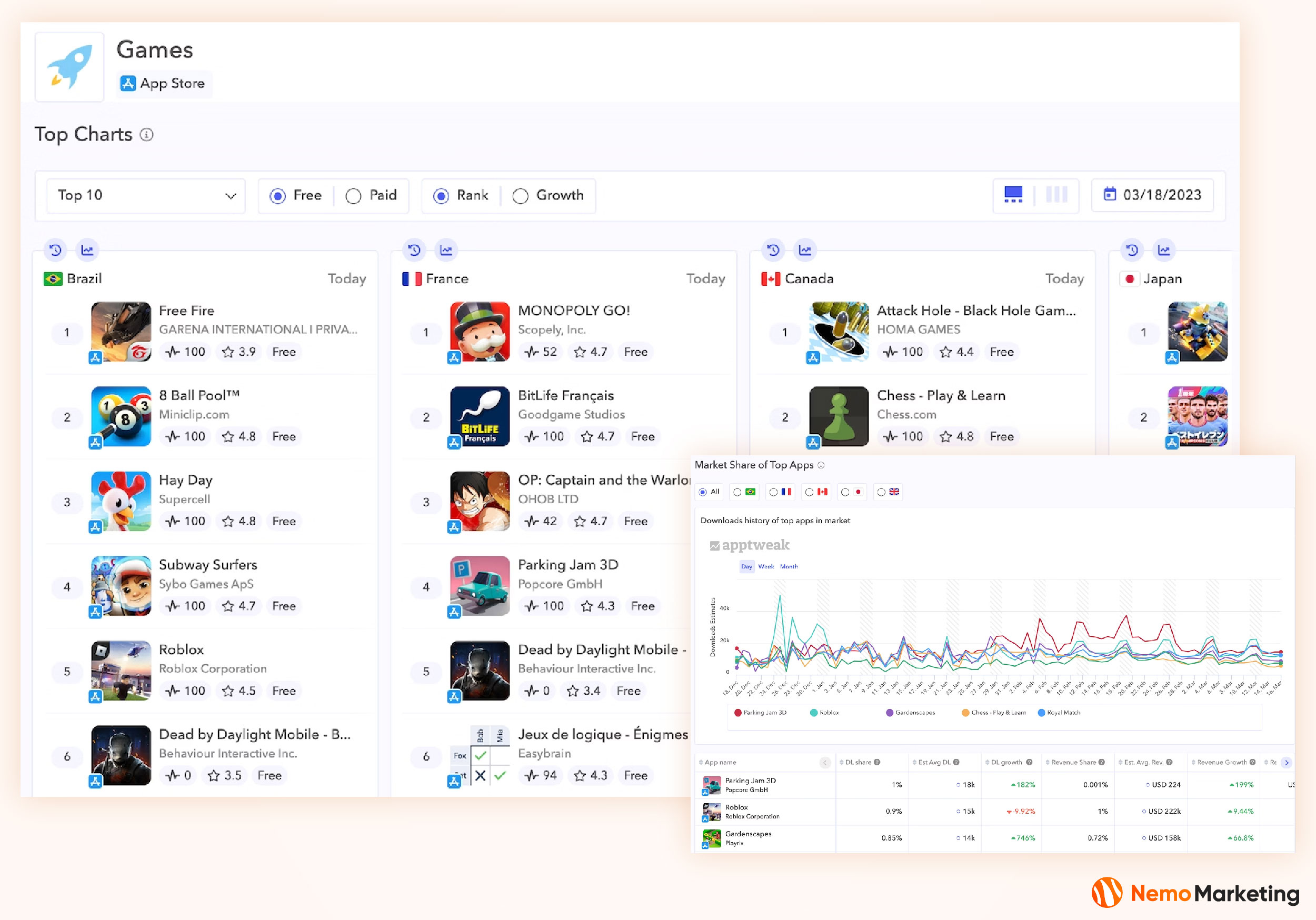Click the history icon above Brazil chart
This screenshot has height=920, width=1316.
tap(55, 250)
